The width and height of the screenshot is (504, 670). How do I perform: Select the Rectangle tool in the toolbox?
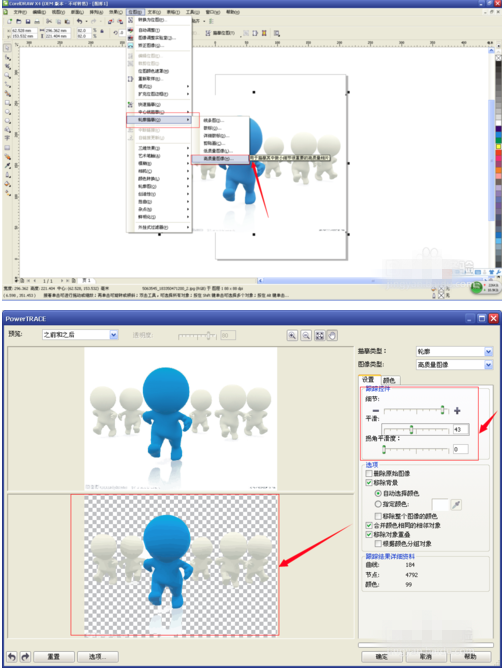(x=7, y=103)
